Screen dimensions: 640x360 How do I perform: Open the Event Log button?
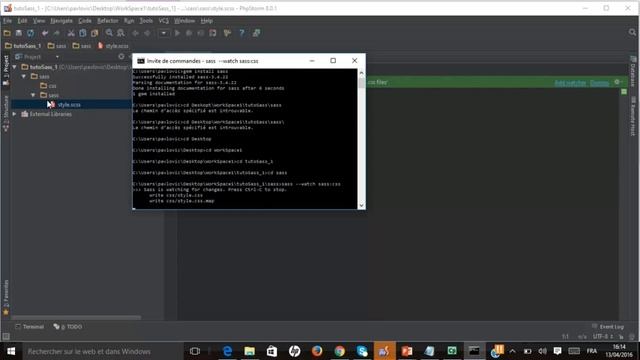608,327
